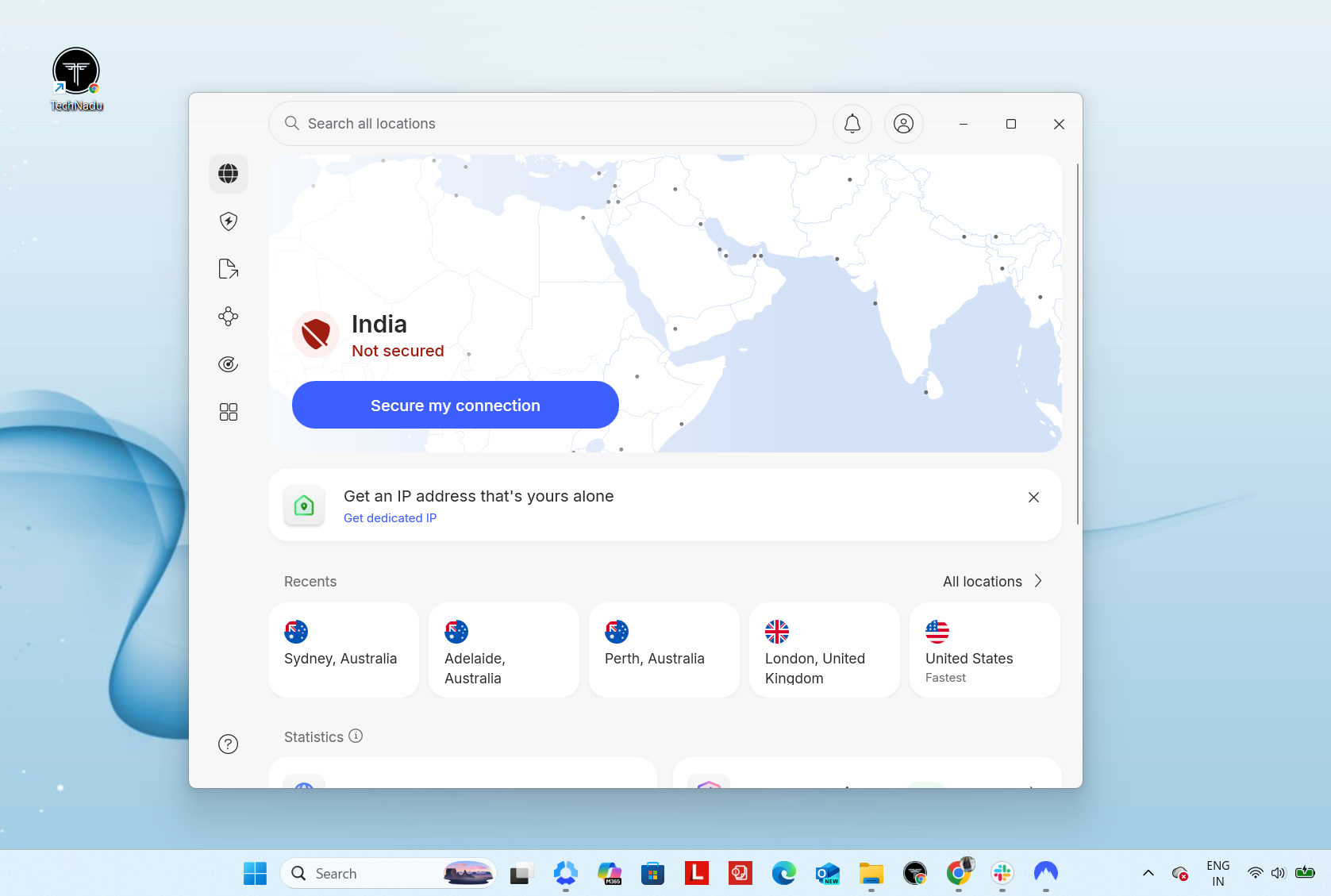
Task: Click the Statistics info icon
Action: click(x=356, y=736)
